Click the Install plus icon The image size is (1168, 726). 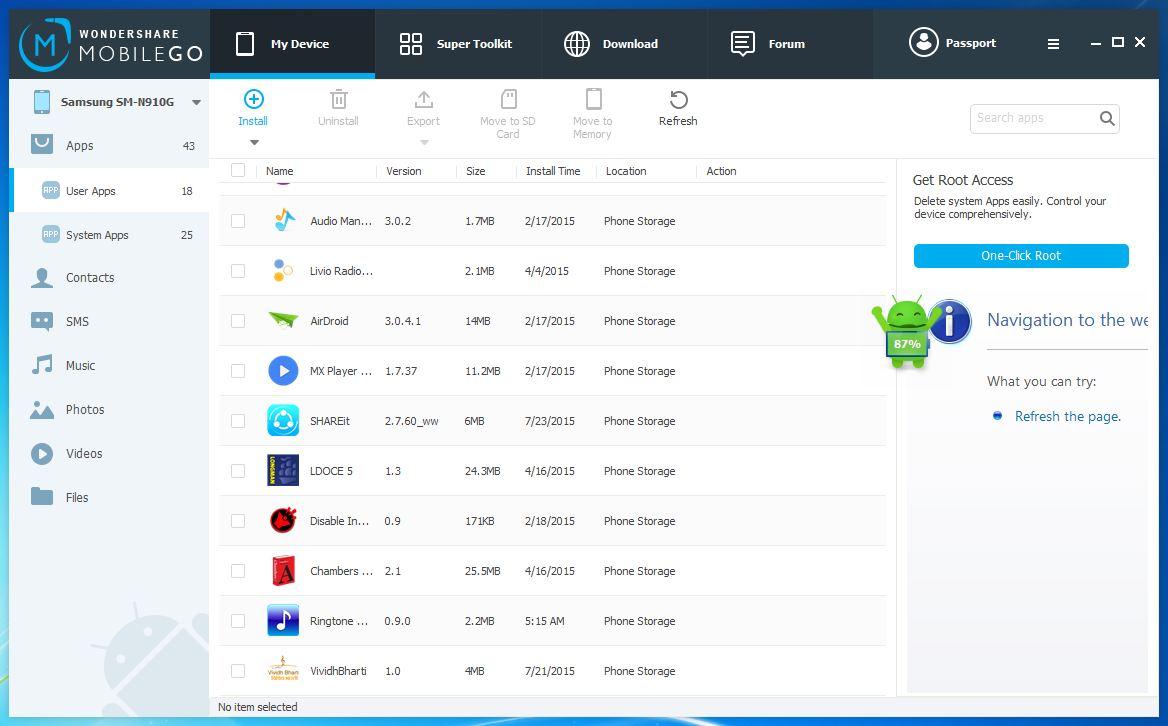click(253, 99)
